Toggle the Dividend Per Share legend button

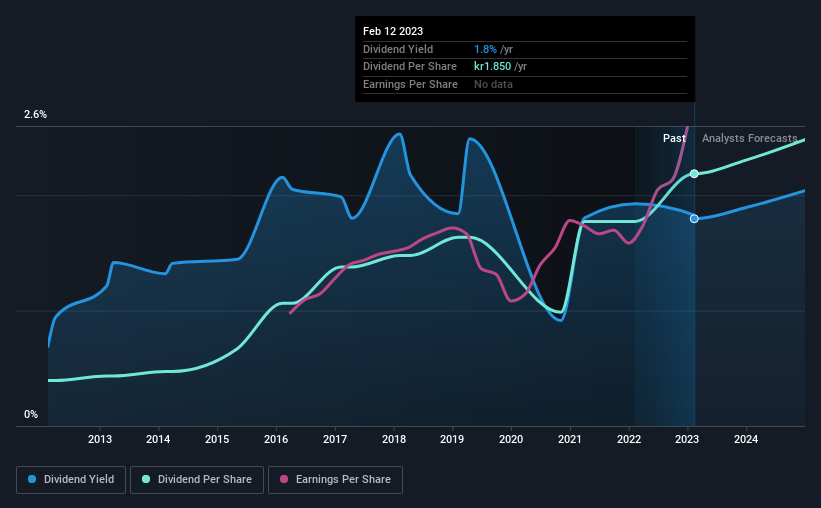pyautogui.click(x=197, y=480)
